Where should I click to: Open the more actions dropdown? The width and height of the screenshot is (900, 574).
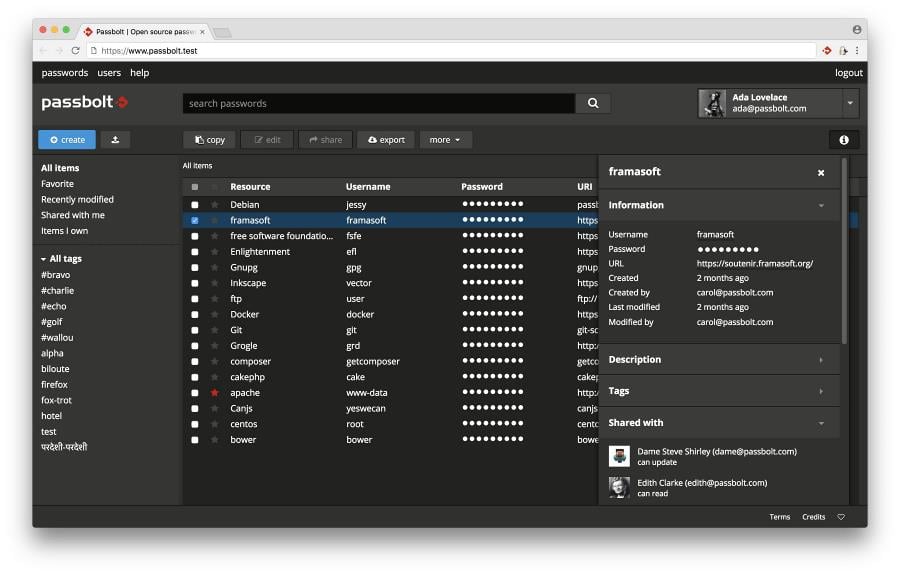click(445, 139)
